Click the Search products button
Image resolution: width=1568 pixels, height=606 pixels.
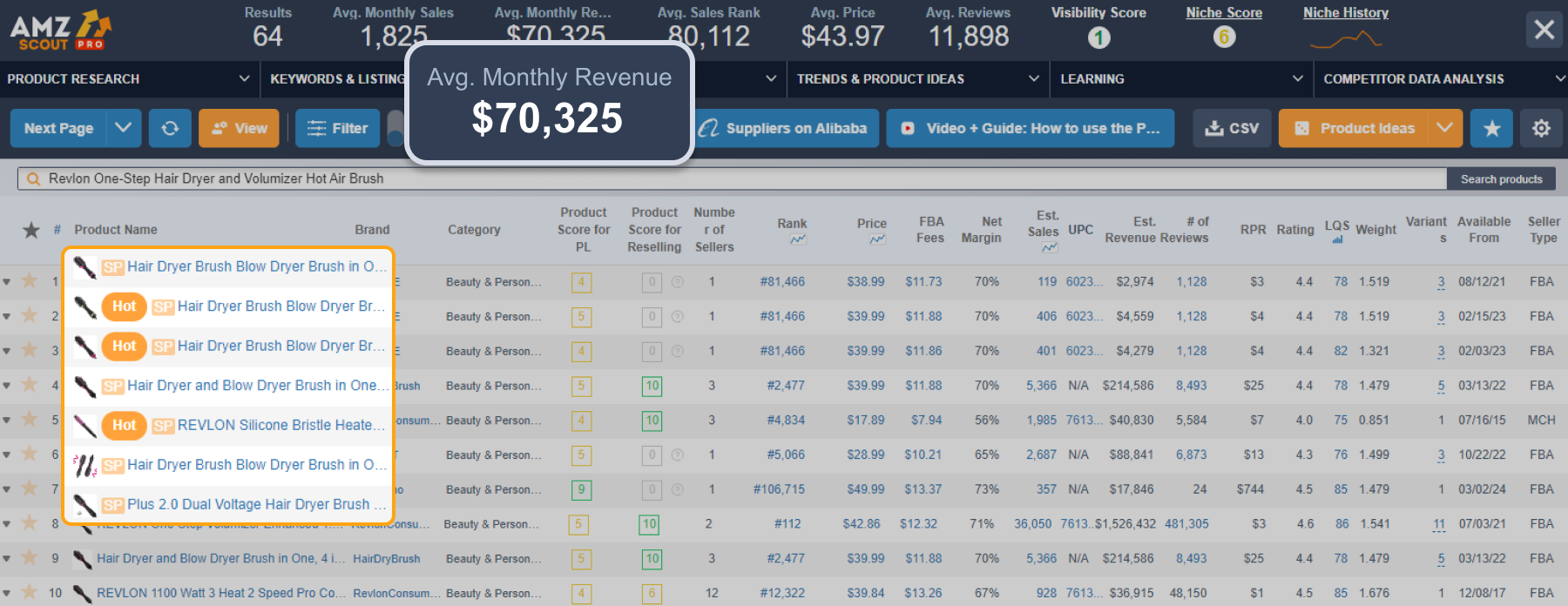(x=1501, y=179)
